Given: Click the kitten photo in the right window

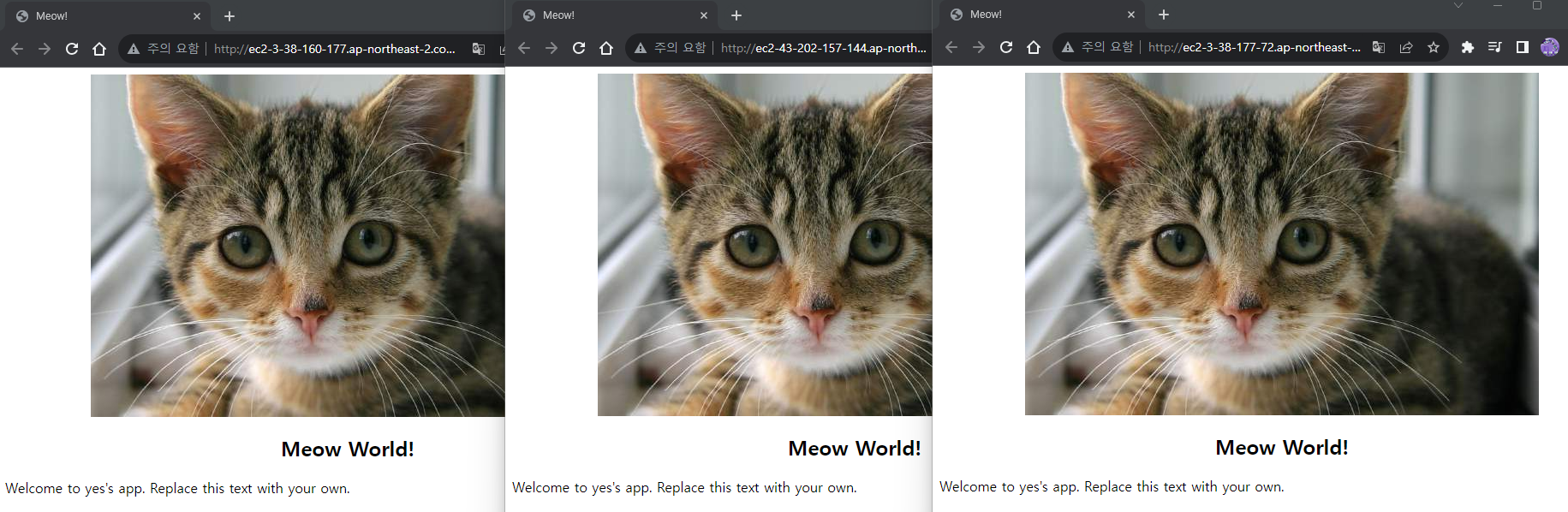Looking at the screenshot, I should (x=1282, y=244).
